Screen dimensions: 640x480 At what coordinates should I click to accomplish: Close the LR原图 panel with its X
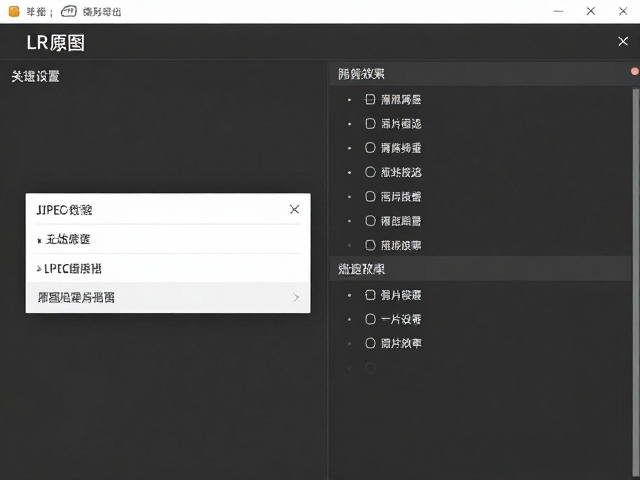[623, 41]
